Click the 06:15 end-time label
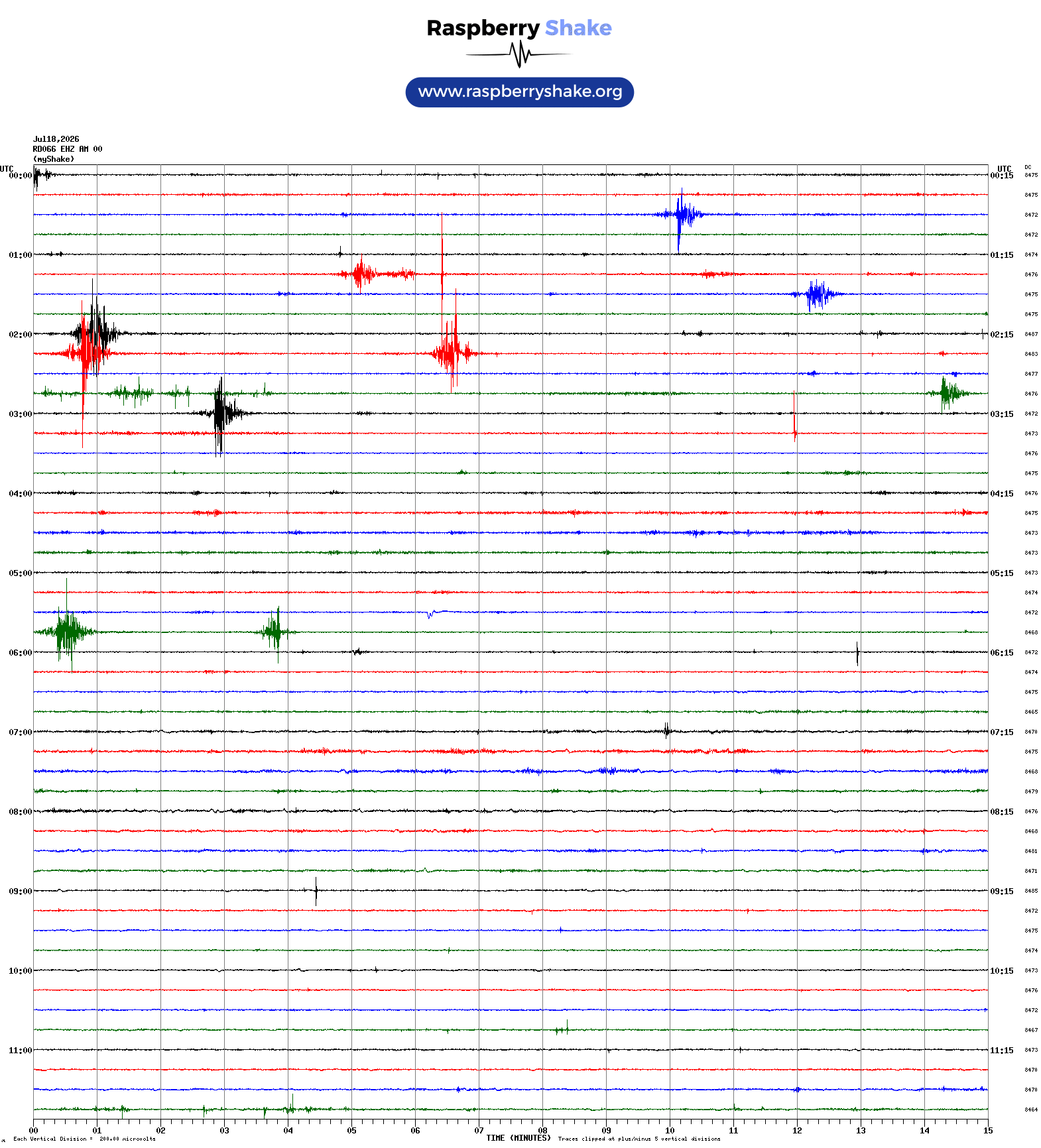This screenshot has width=1041, height=1148. [x=1002, y=653]
